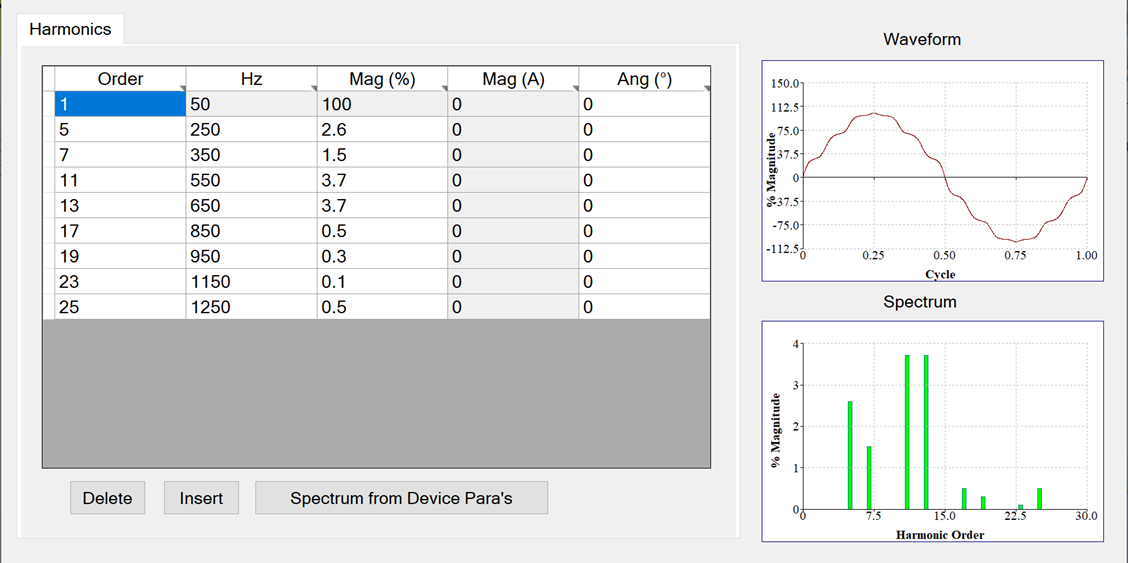Click the Waveform chart plot

tap(932, 170)
